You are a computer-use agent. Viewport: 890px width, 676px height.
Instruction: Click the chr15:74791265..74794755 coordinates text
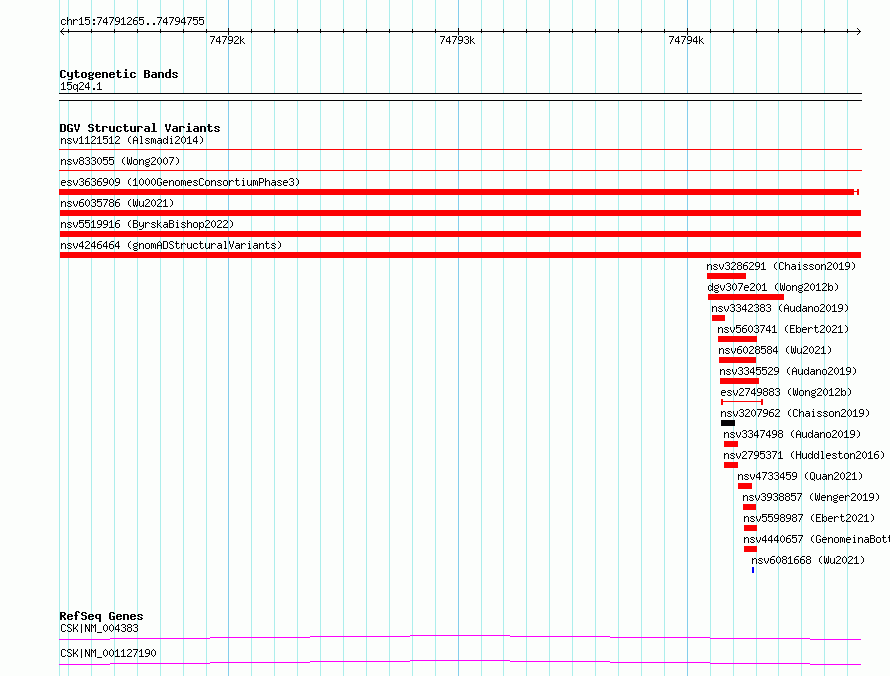pos(132,21)
